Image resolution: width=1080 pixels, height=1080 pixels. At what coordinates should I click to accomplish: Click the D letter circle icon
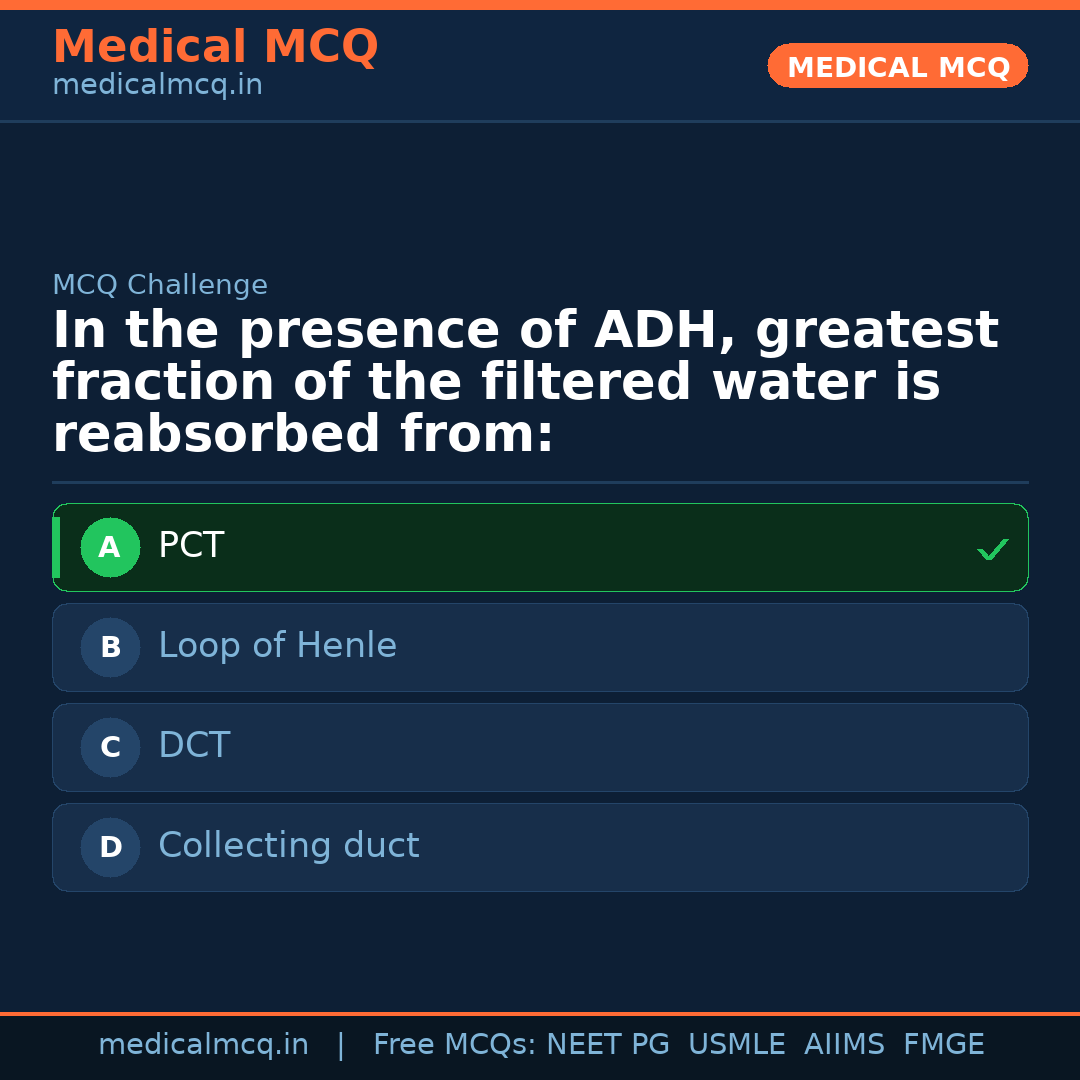tap(110, 847)
